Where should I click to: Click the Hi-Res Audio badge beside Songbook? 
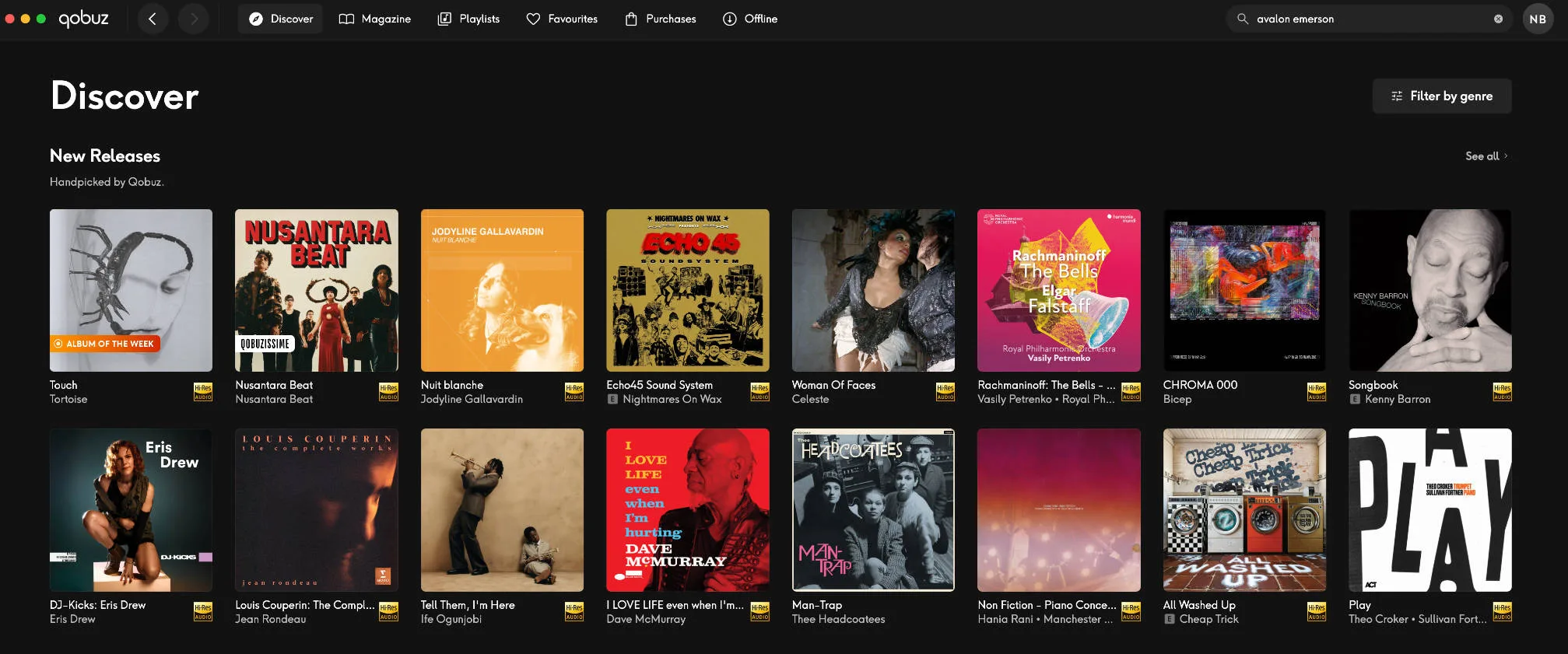tap(1503, 392)
